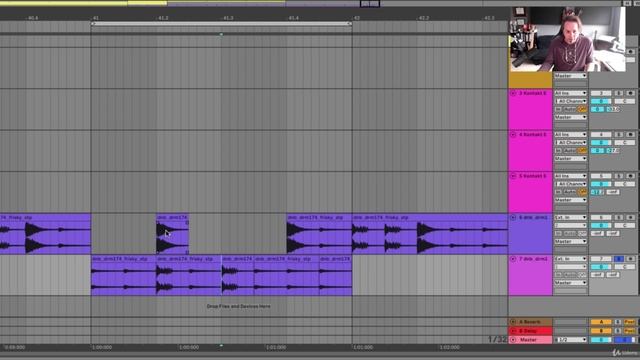The height and width of the screenshot is (360, 640).
Task: Unfold the A Reverb return track
Action: pyautogui.click(x=513, y=322)
